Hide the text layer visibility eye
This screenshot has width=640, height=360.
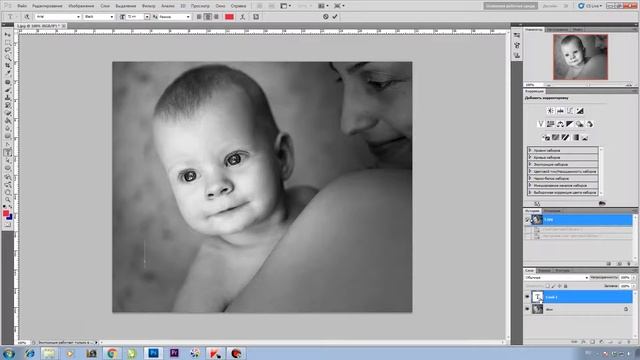527,297
